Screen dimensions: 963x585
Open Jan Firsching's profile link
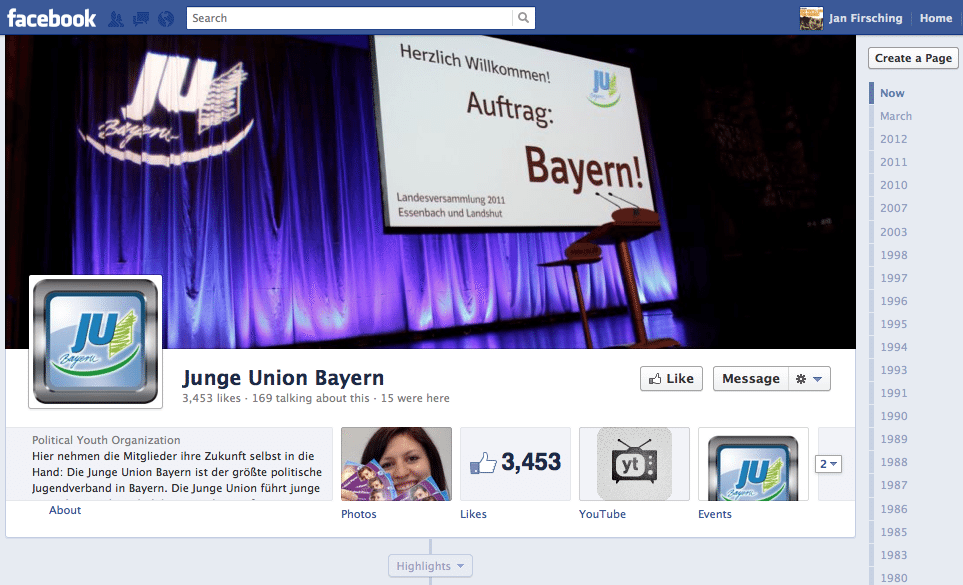pyautogui.click(x=865, y=18)
